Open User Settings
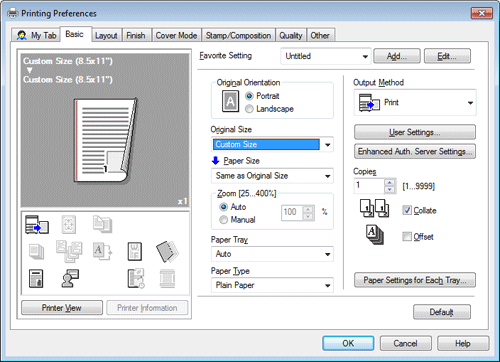 (x=415, y=132)
